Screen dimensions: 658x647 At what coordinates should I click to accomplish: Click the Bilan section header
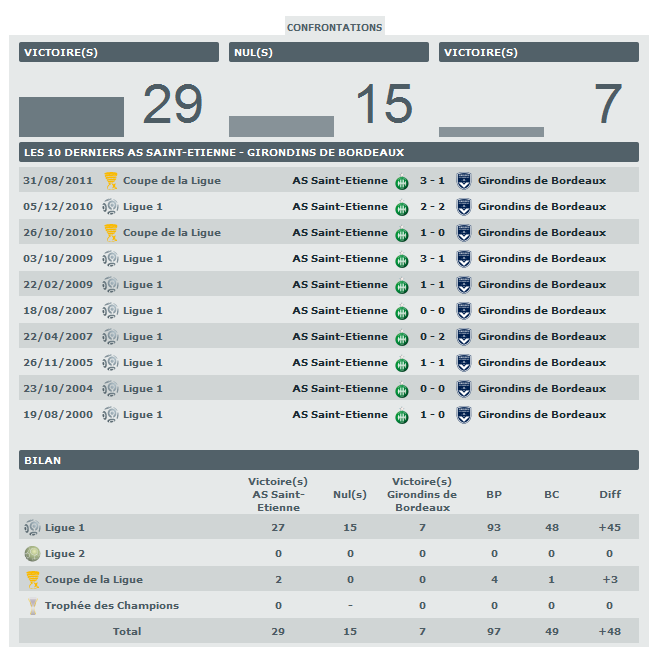328,460
